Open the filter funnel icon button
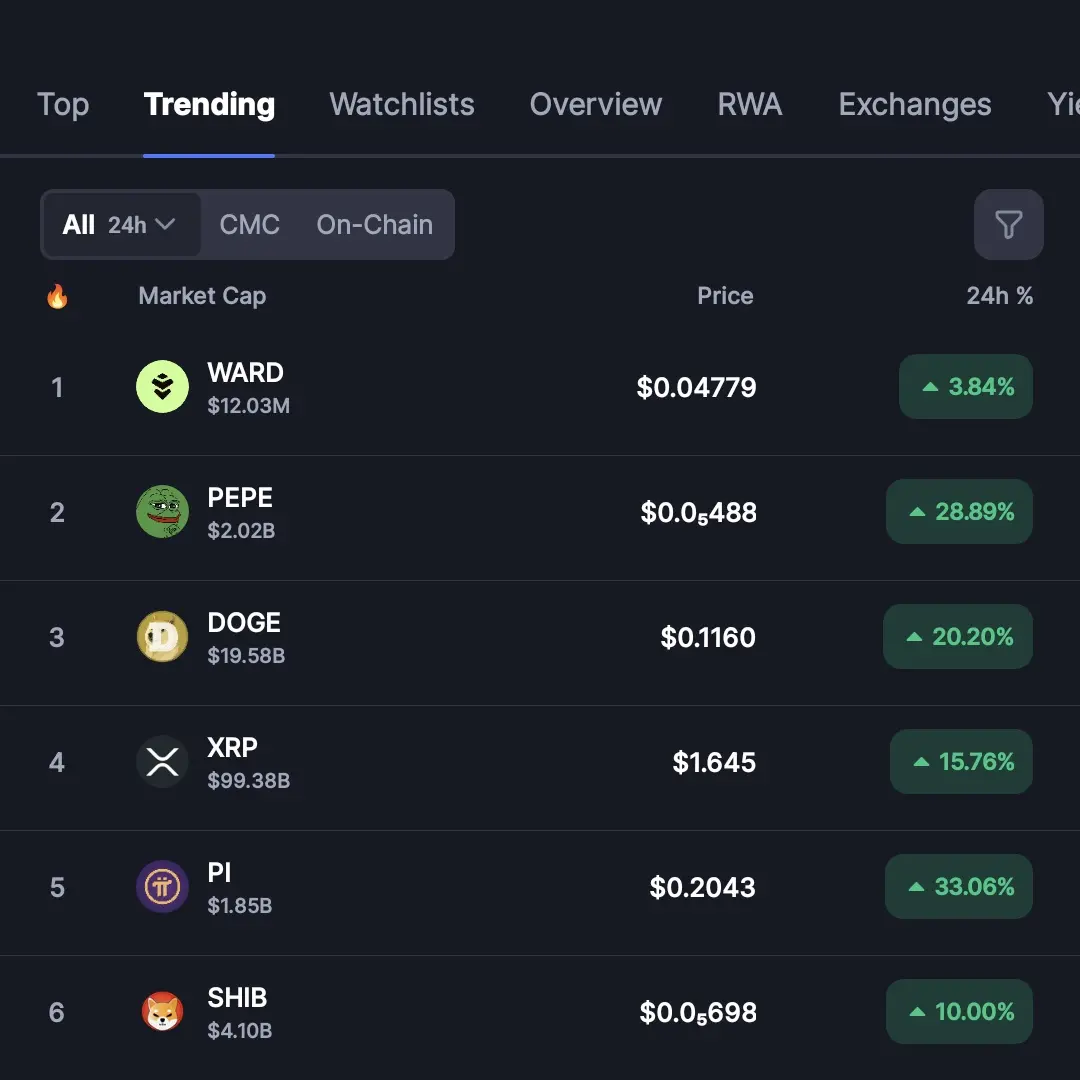Viewport: 1080px width, 1080px height. [x=1008, y=225]
